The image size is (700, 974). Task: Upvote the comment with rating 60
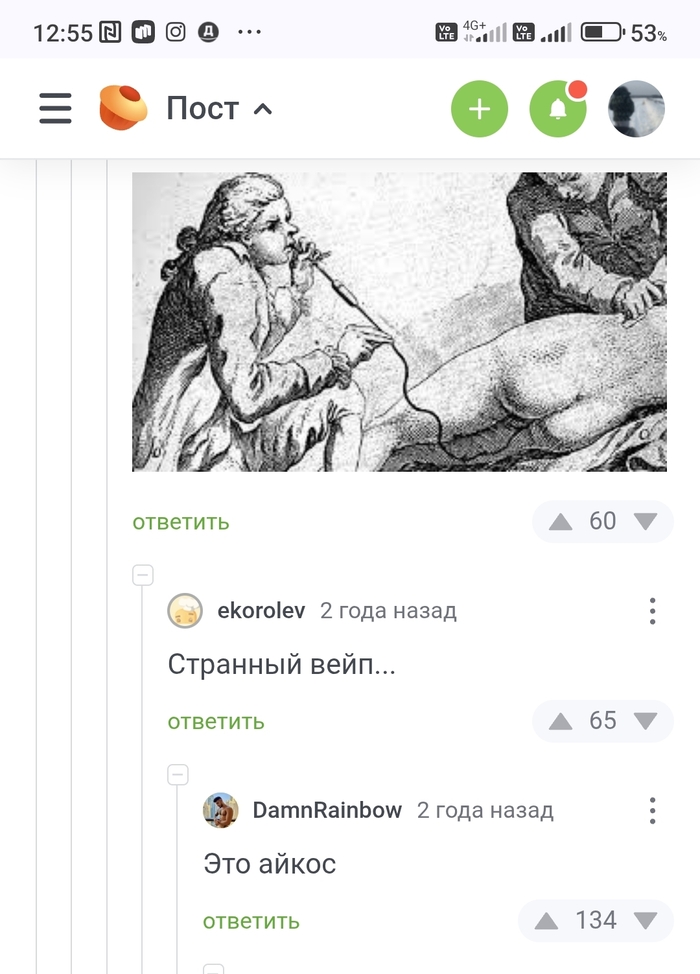click(x=560, y=522)
